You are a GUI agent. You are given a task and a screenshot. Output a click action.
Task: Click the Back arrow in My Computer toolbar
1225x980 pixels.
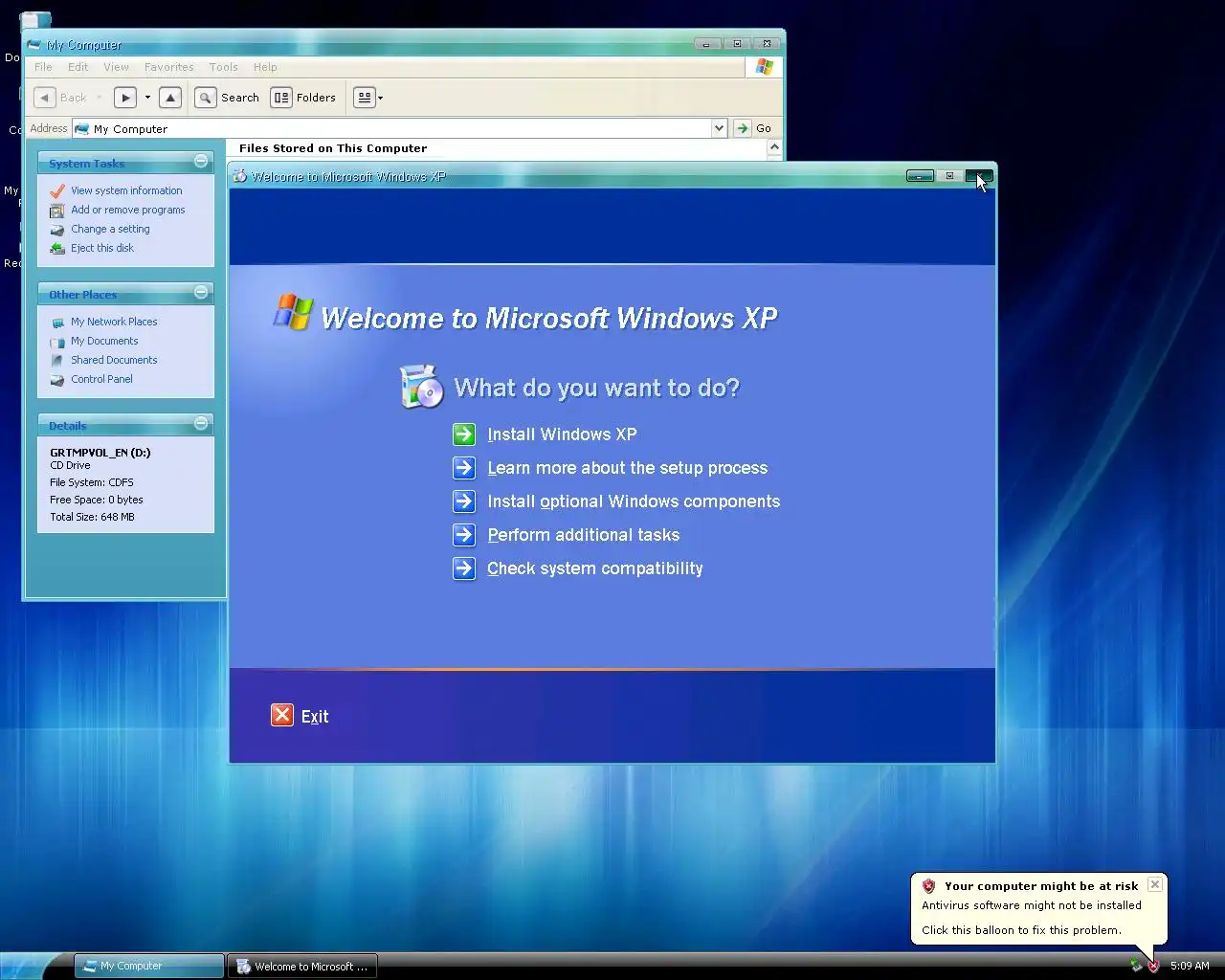pos(45,98)
